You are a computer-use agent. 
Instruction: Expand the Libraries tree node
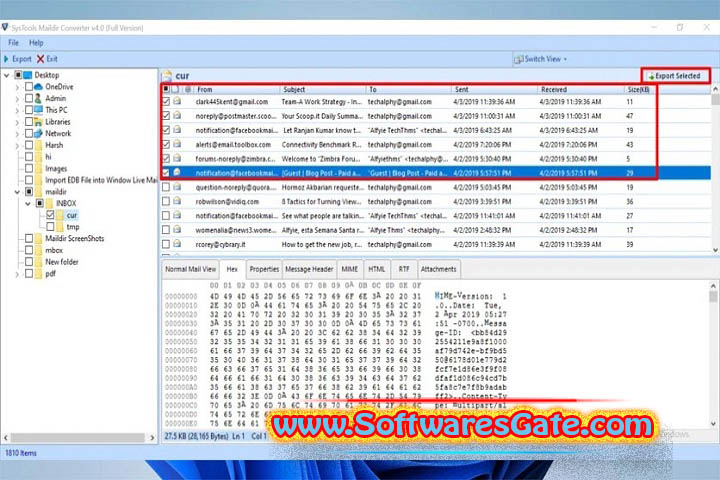click(x=17, y=122)
